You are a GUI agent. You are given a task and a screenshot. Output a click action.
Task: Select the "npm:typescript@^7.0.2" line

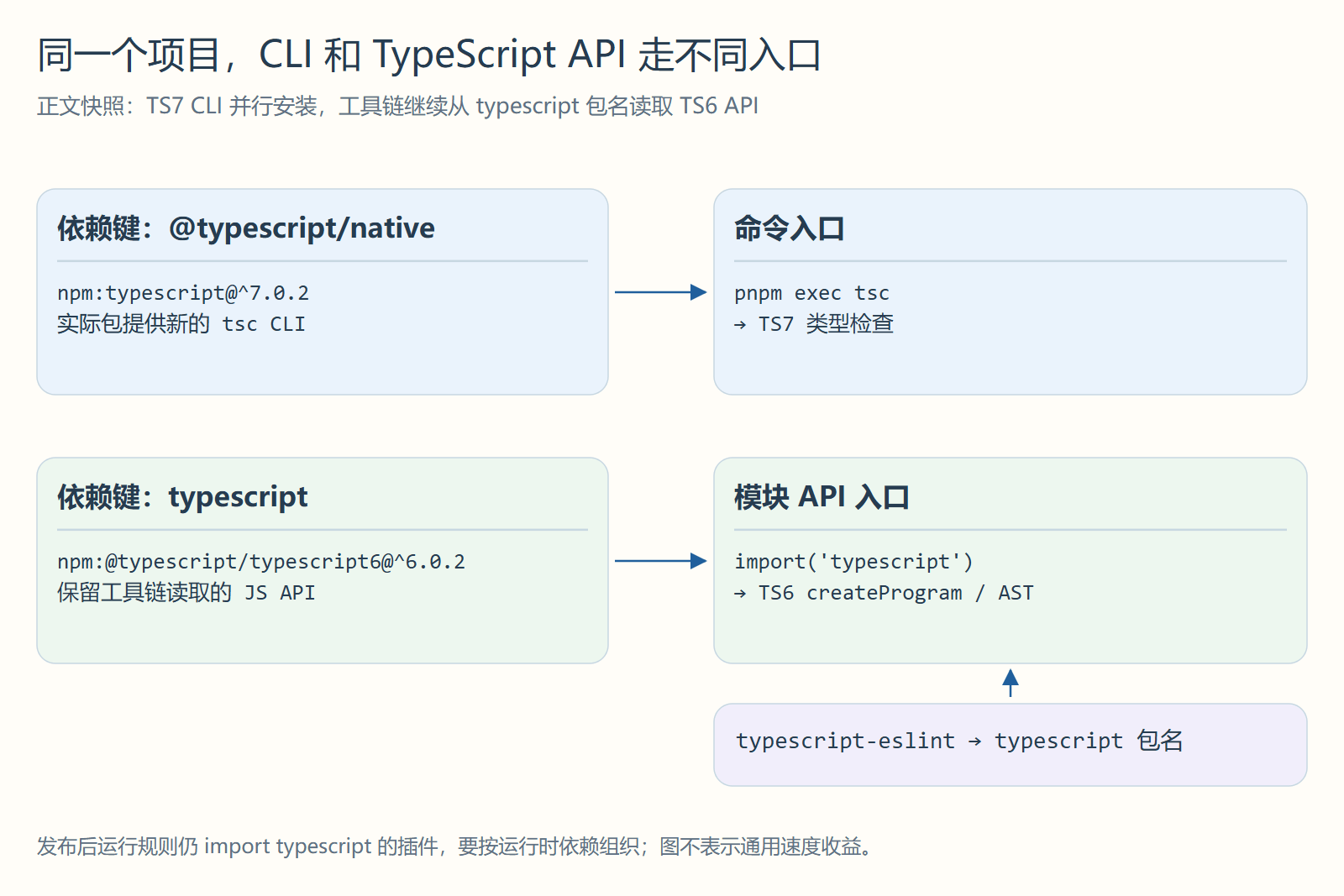[183, 293]
